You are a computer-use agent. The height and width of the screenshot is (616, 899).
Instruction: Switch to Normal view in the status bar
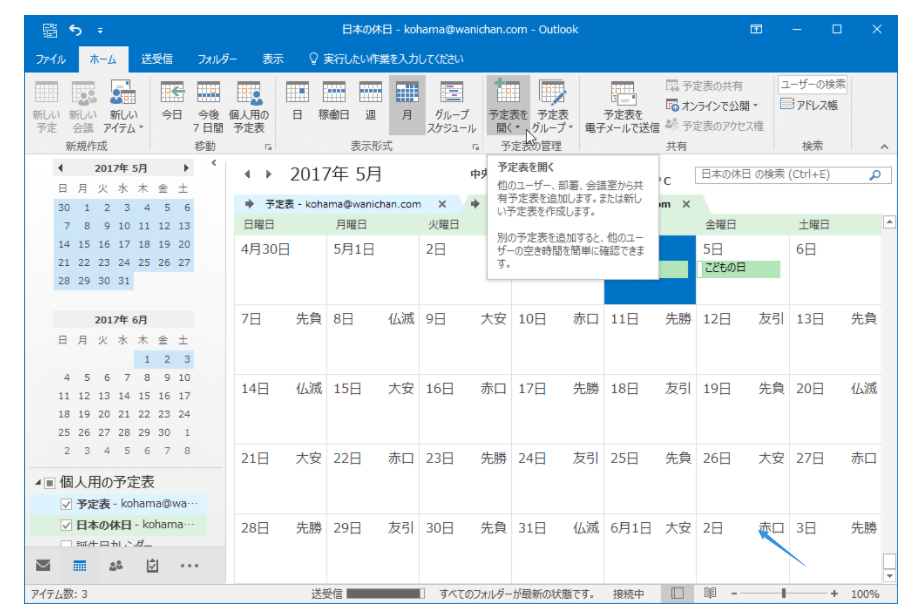pyautogui.click(x=677, y=594)
